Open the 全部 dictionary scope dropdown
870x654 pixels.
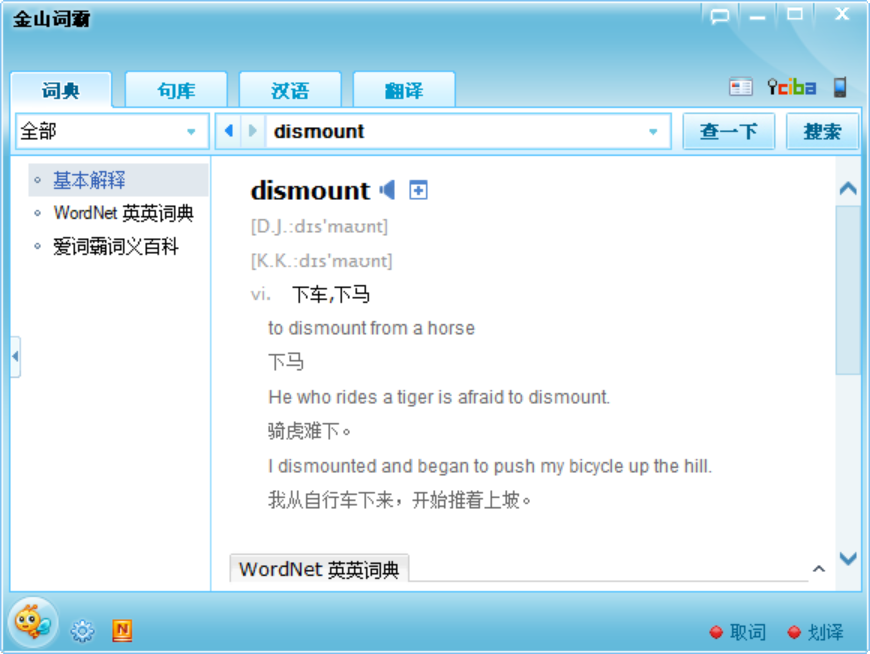(112, 131)
